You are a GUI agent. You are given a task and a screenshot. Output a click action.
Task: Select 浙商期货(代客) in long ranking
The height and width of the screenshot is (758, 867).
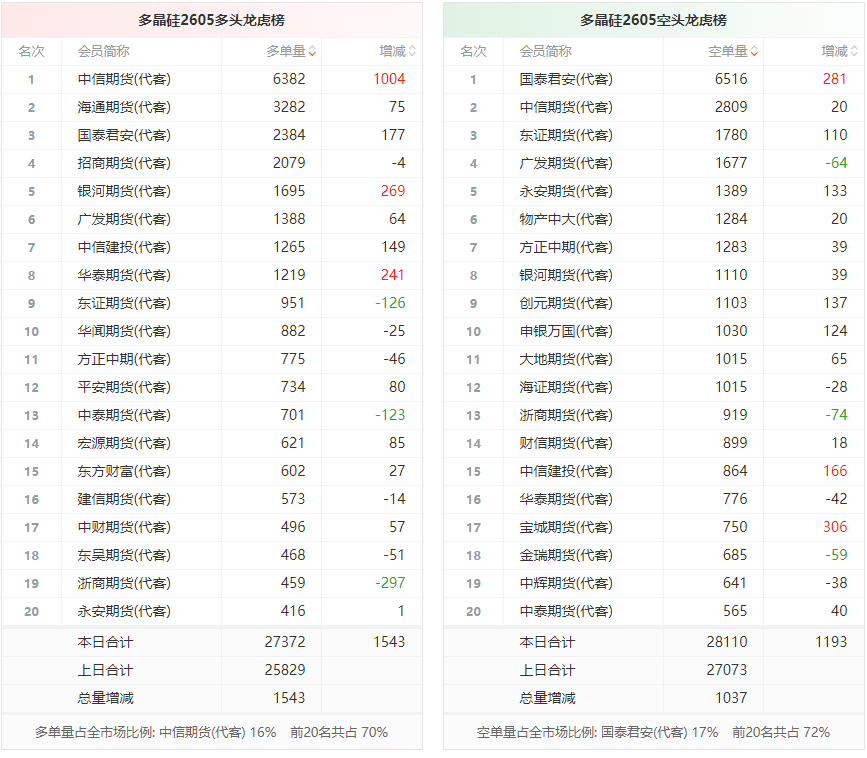(x=124, y=583)
